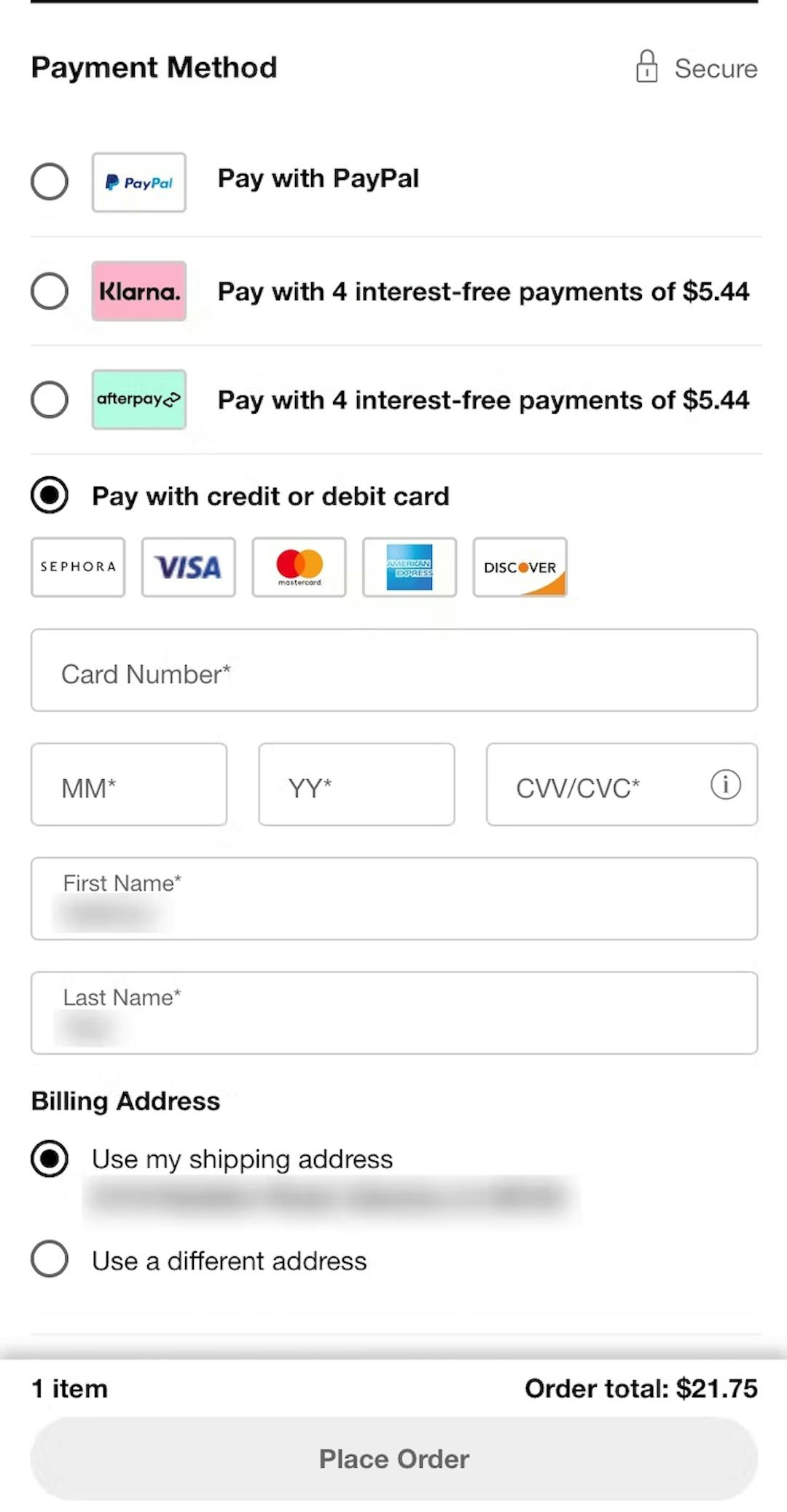Image resolution: width=787 pixels, height=1512 pixels.
Task: Select the Pay with PayPal option
Action: pos(50,182)
